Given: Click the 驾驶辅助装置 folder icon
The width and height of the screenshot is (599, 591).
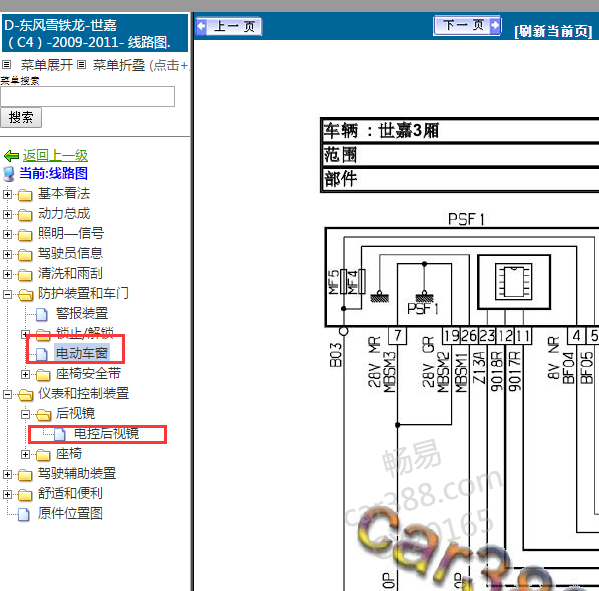Looking at the screenshot, I should tap(25, 474).
